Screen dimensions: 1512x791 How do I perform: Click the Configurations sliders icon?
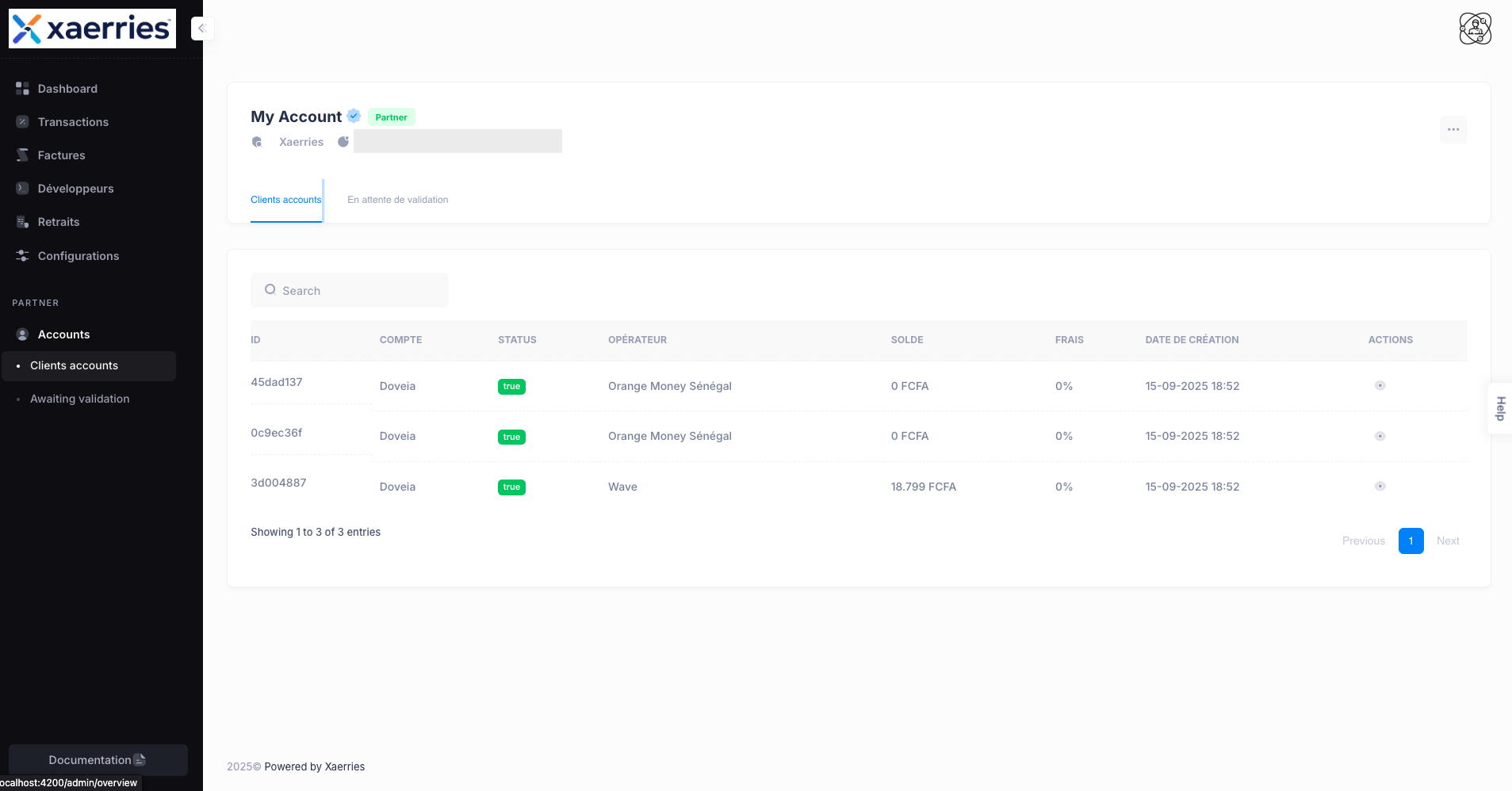pos(22,255)
